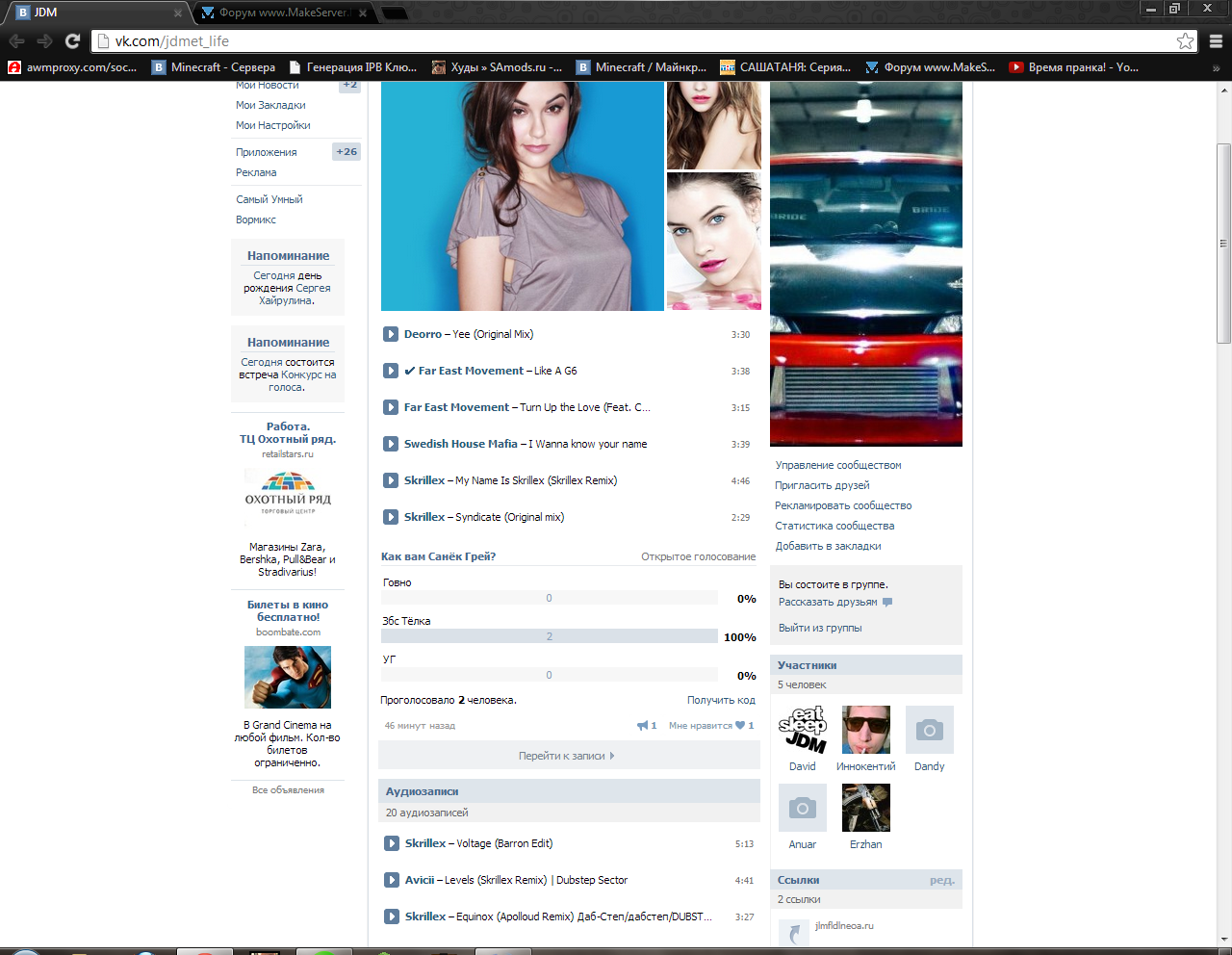The width and height of the screenshot is (1232, 955).
Task: Vote for УГ option
Action: pyautogui.click(x=389, y=659)
